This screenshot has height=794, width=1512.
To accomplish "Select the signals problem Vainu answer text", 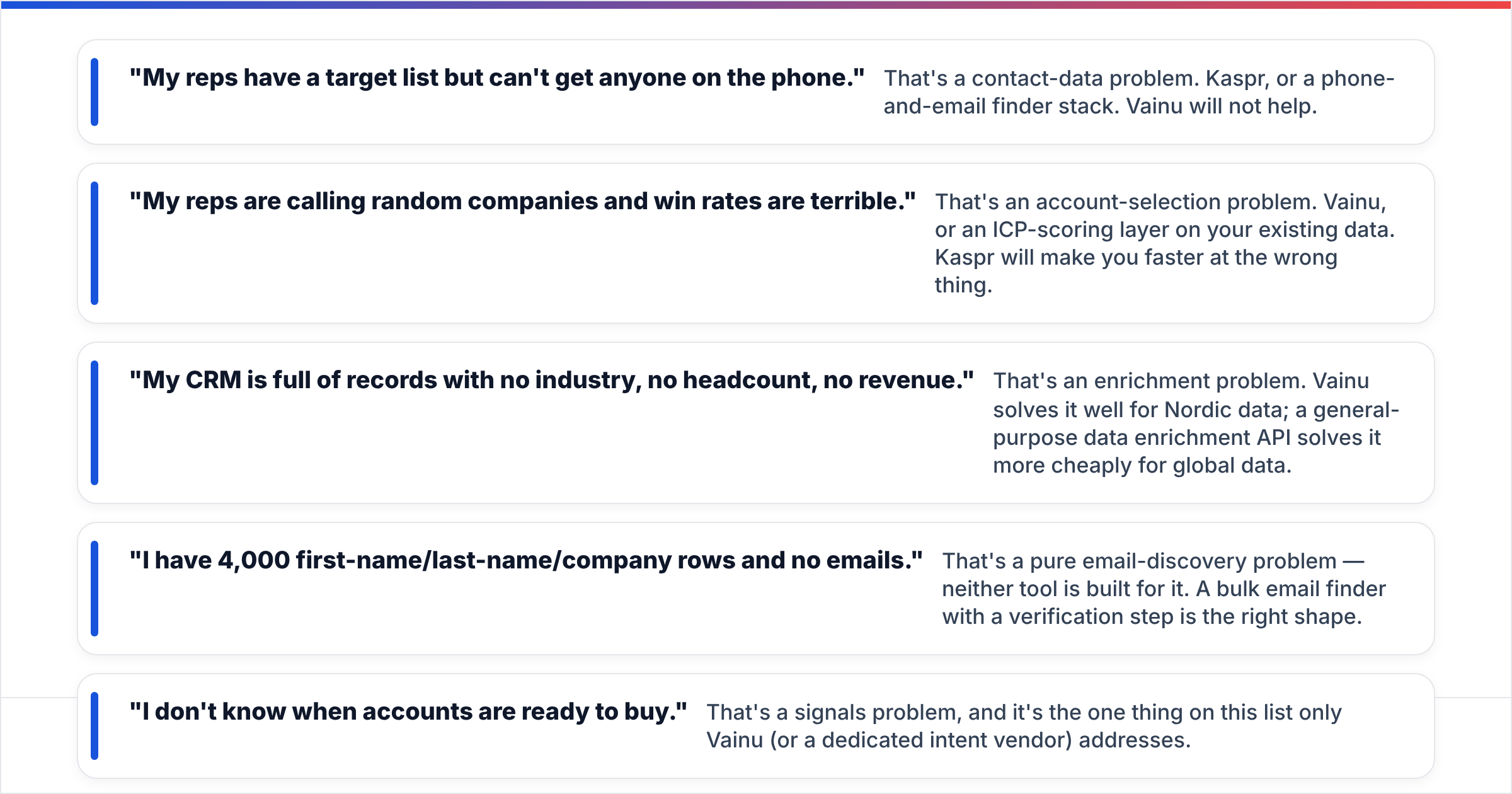I will pyautogui.click(x=1024, y=726).
